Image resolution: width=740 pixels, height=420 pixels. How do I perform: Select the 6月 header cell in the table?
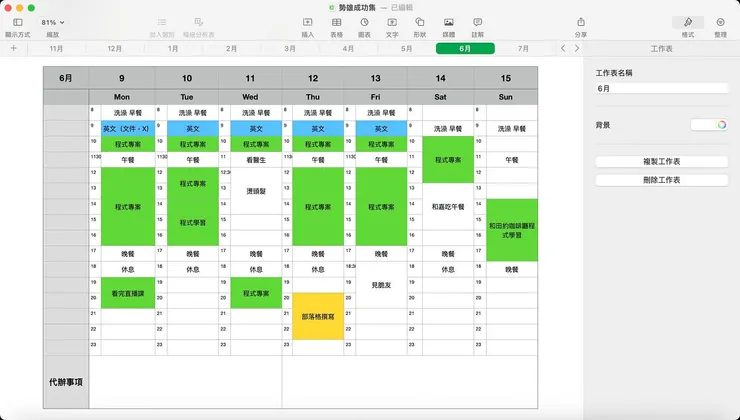(x=66, y=78)
